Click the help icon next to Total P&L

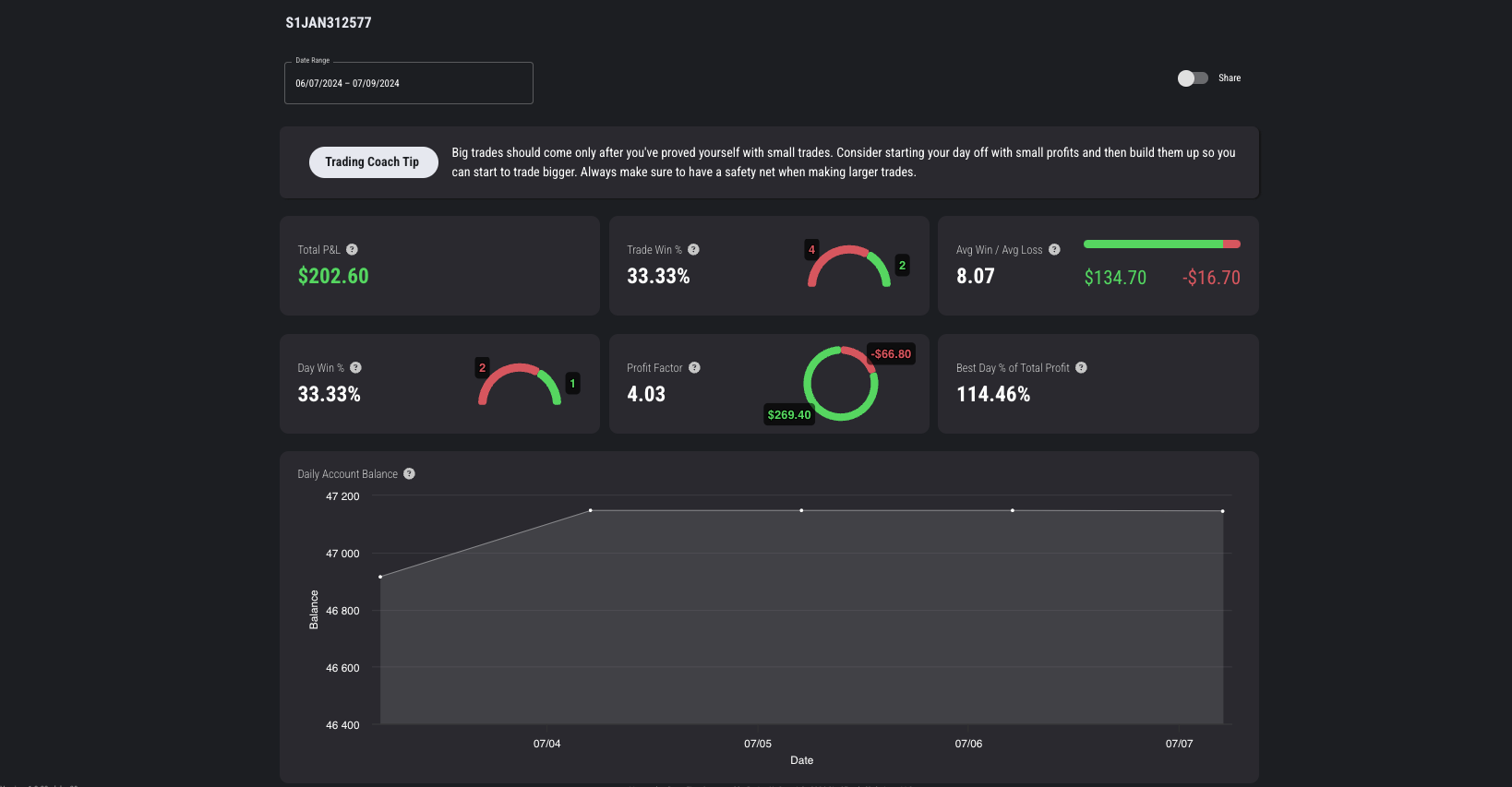coord(352,250)
